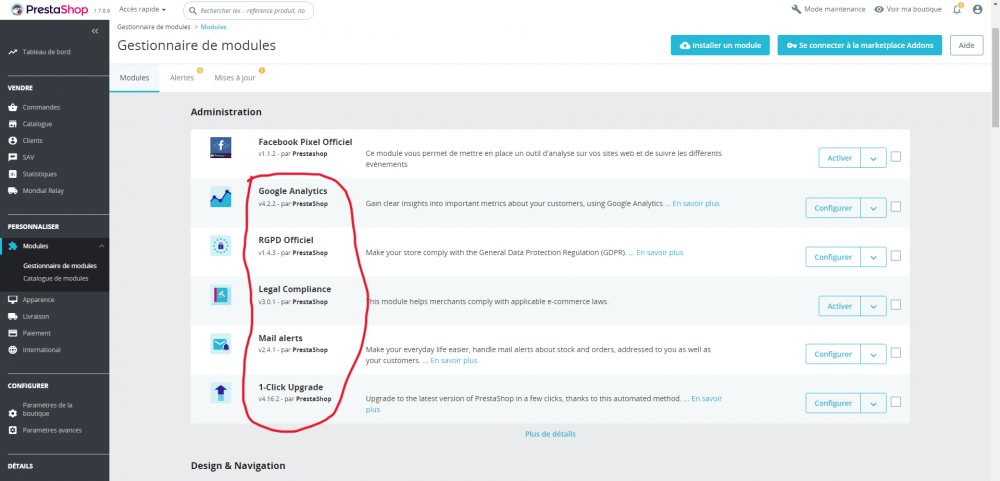1000x481 pixels.
Task: Open Accès rapide dropdown menu
Action: point(143,10)
